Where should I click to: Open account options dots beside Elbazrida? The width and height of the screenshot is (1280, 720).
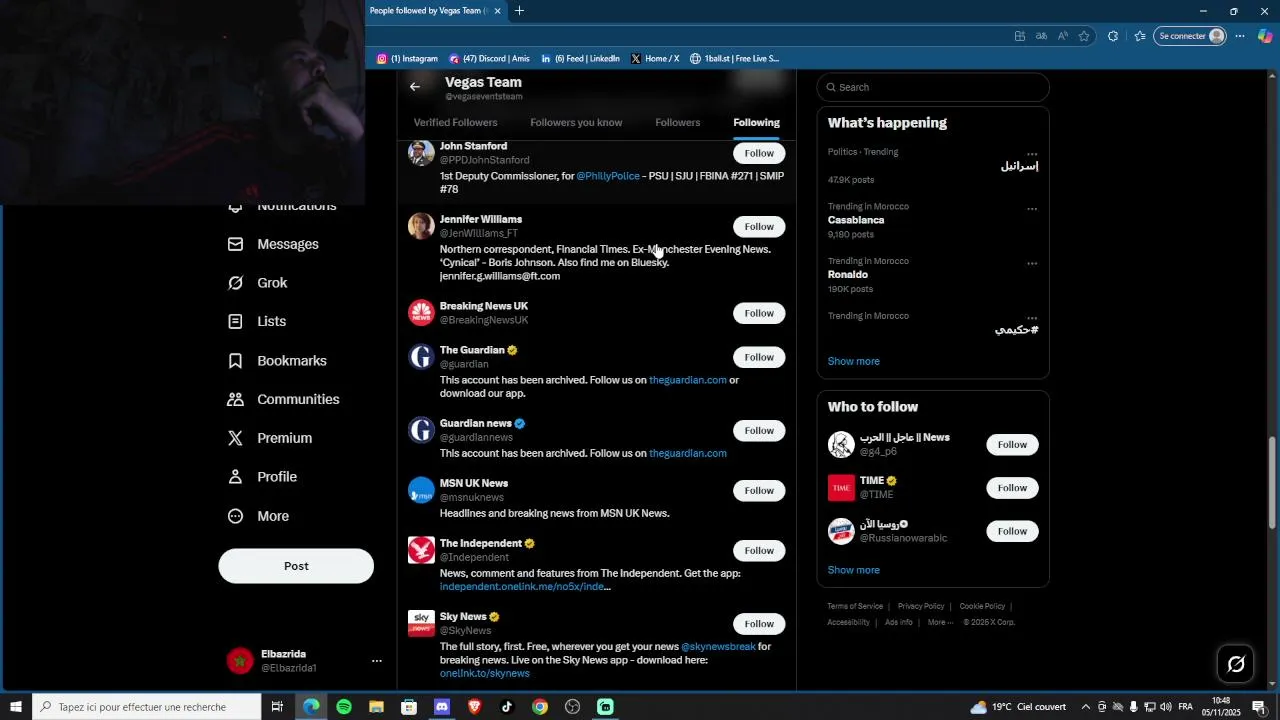[x=377, y=661]
